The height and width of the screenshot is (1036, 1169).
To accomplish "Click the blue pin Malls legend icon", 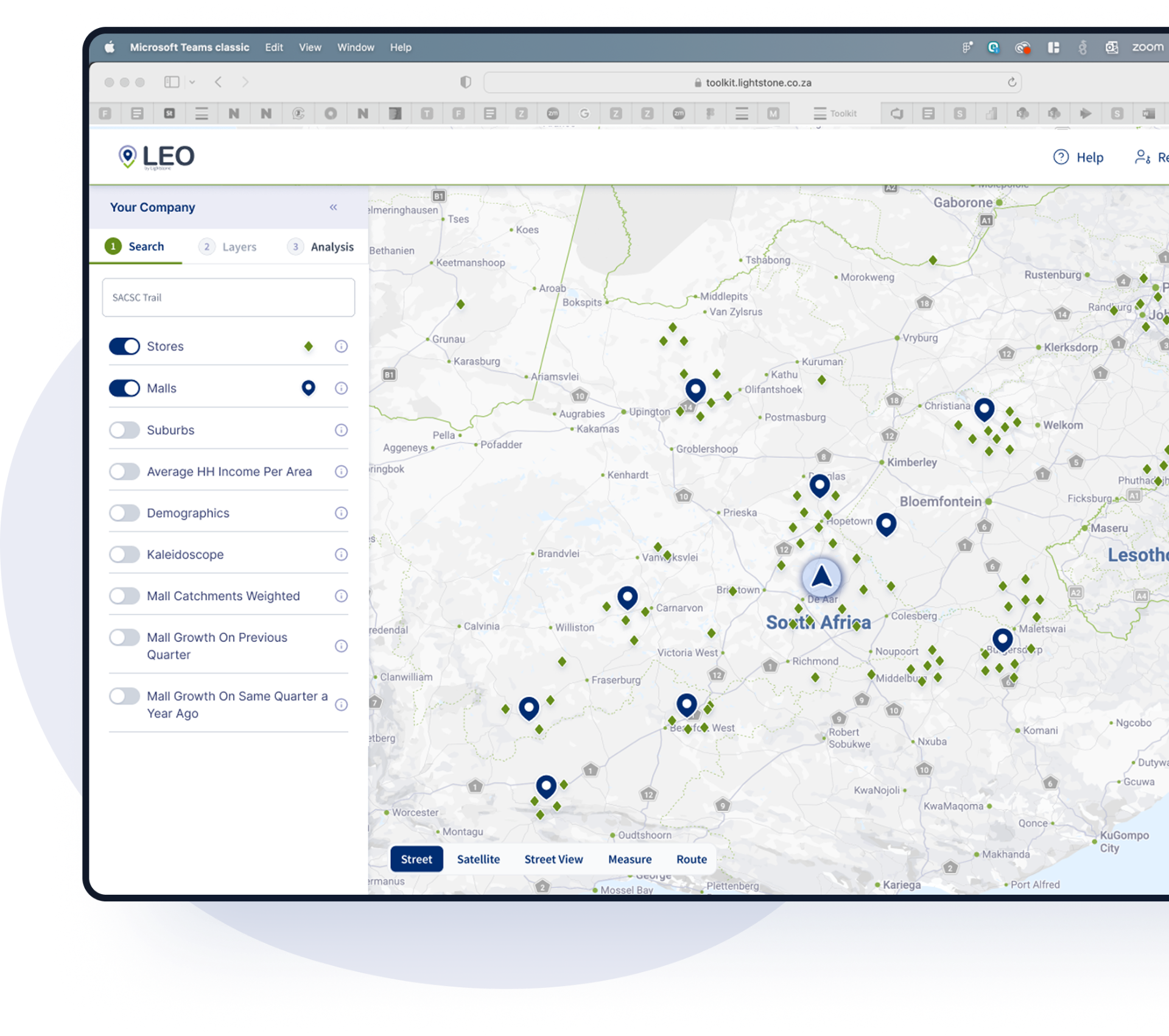I will [309, 388].
